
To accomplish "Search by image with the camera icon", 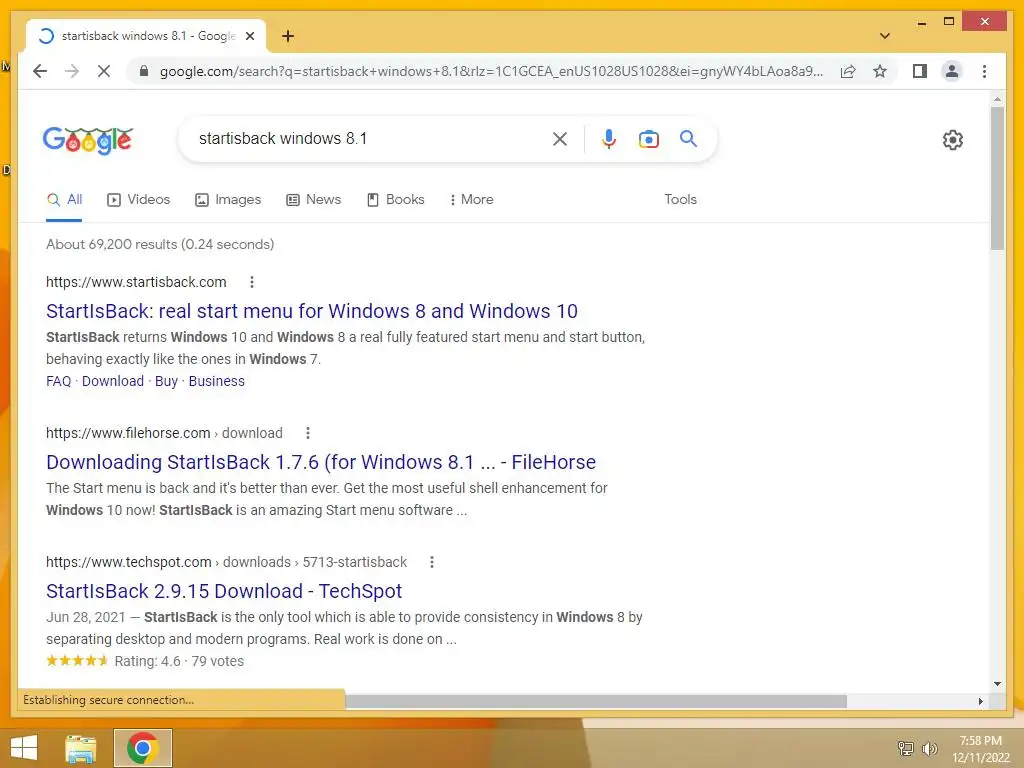I will pyautogui.click(x=648, y=138).
